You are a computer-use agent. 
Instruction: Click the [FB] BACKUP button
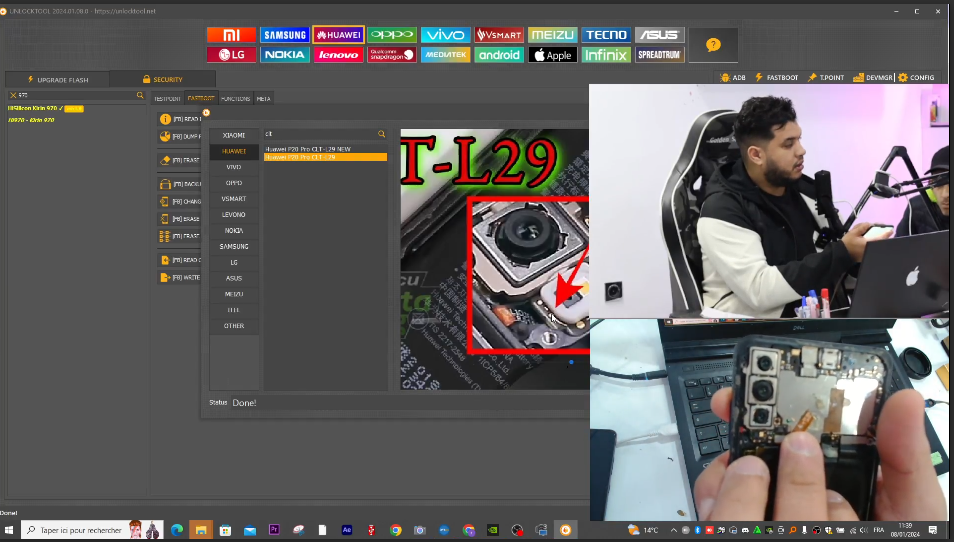coord(179,184)
